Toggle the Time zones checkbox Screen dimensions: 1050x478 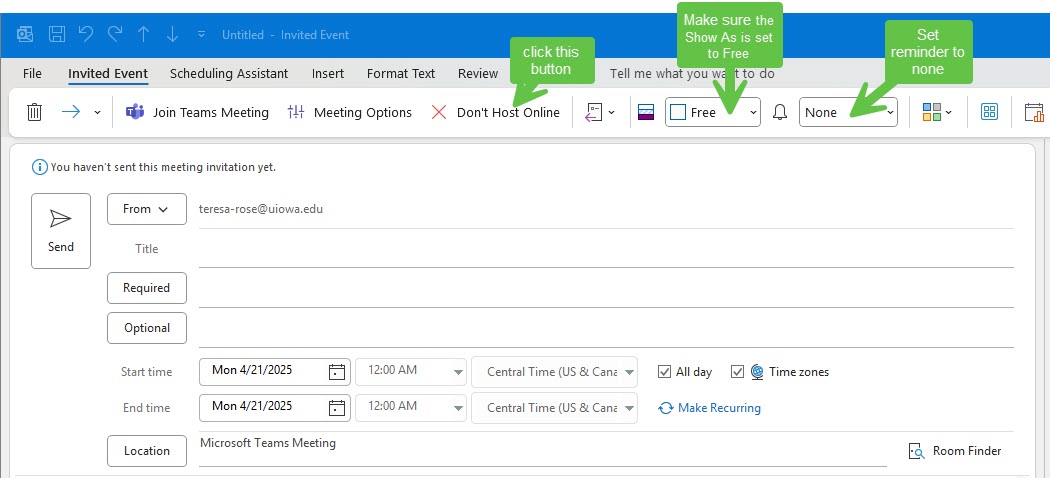[x=738, y=372]
